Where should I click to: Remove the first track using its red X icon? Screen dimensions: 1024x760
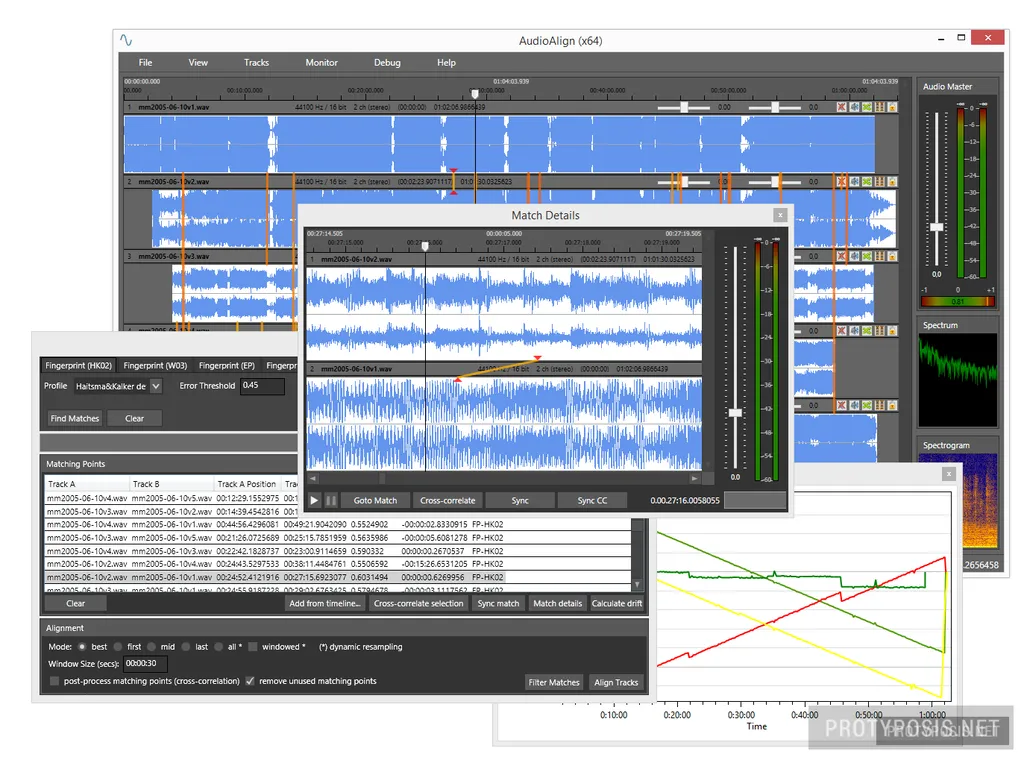841,107
